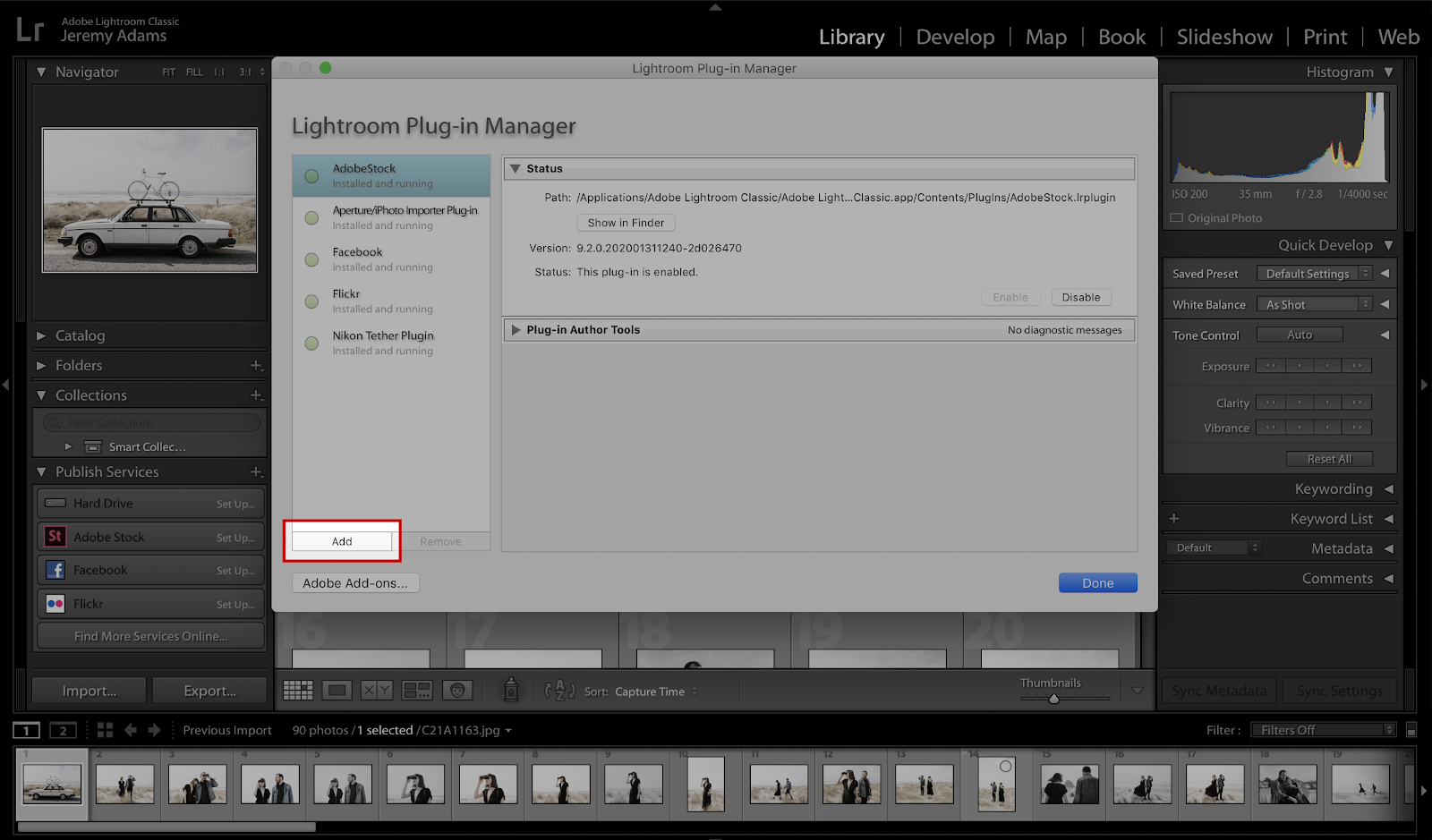Toggle AdobeStock plug-in status indicator
Viewport: 1432px width, 840px height.
tap(311, 176)
